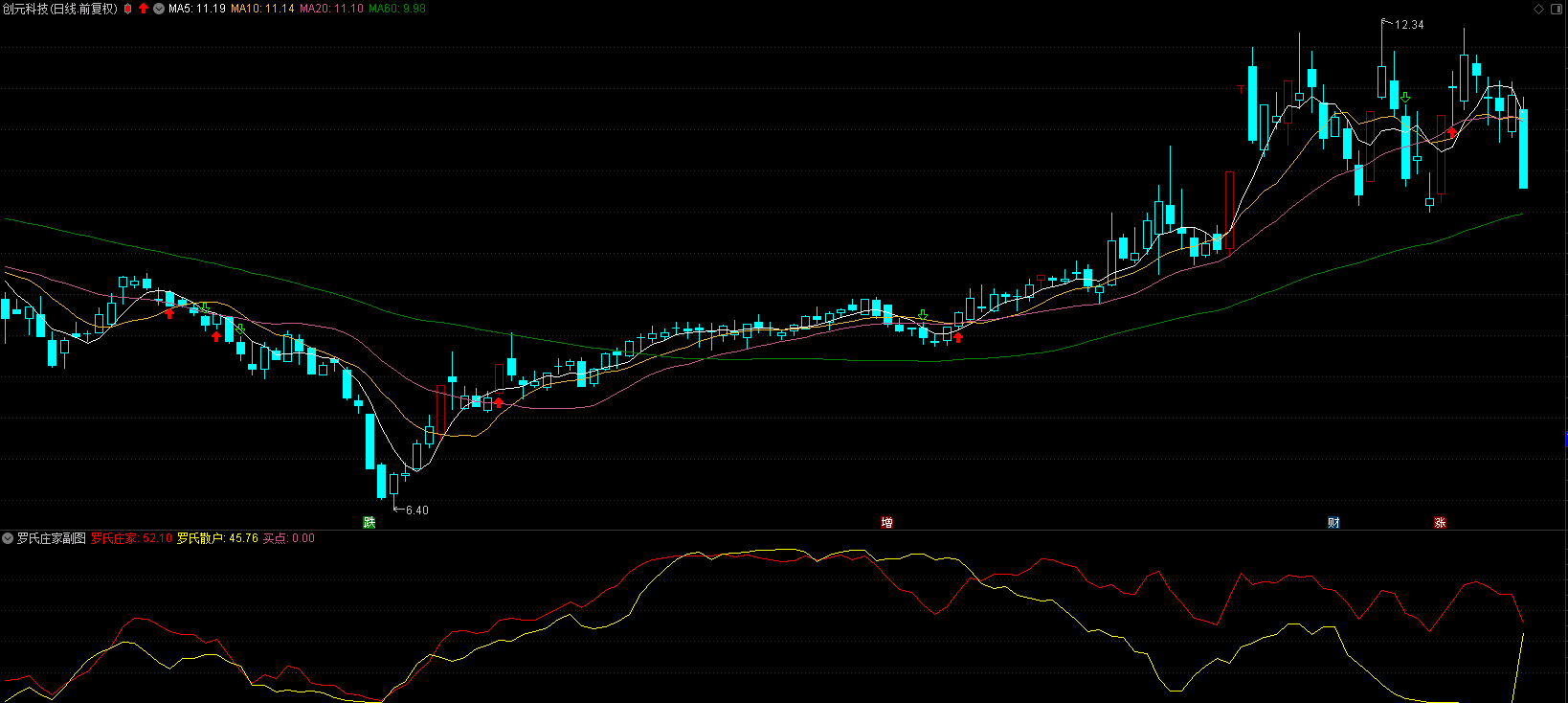Image resolution: width=1568 pixels, height=703 pixels.
Task: Click the red 涨 event marker
Action: coord(1440,522)
